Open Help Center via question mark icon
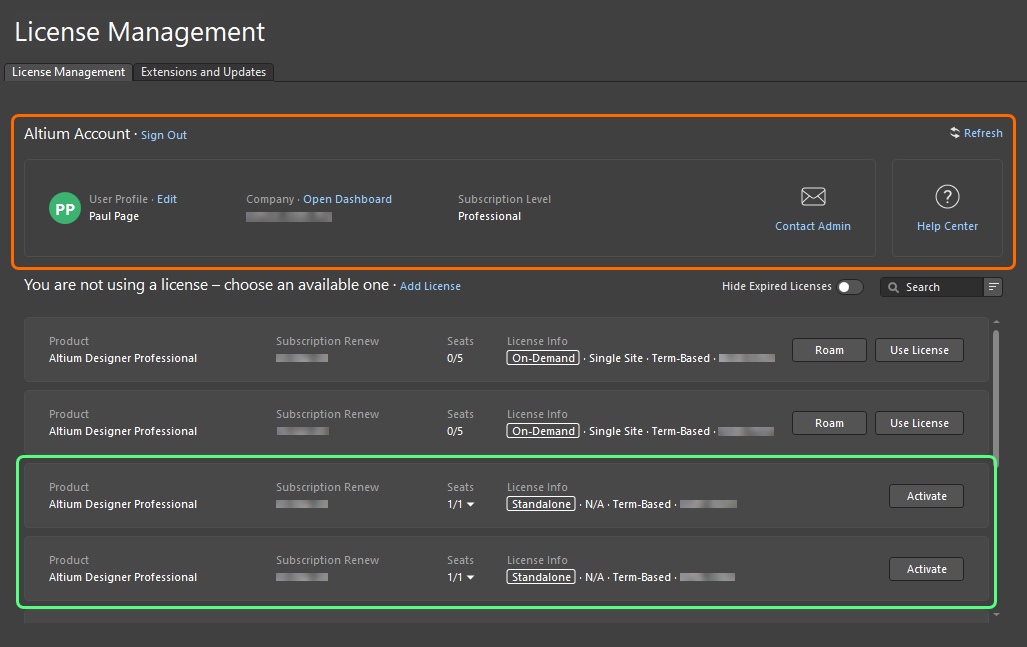1027x647 pixels. point(947,196)
